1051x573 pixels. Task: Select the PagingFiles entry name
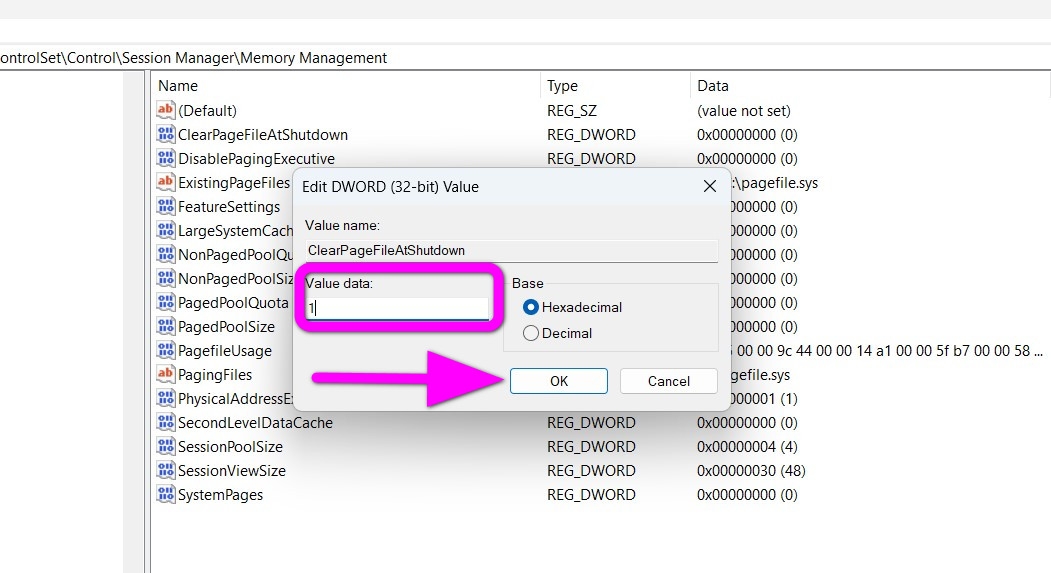[214, 375]
